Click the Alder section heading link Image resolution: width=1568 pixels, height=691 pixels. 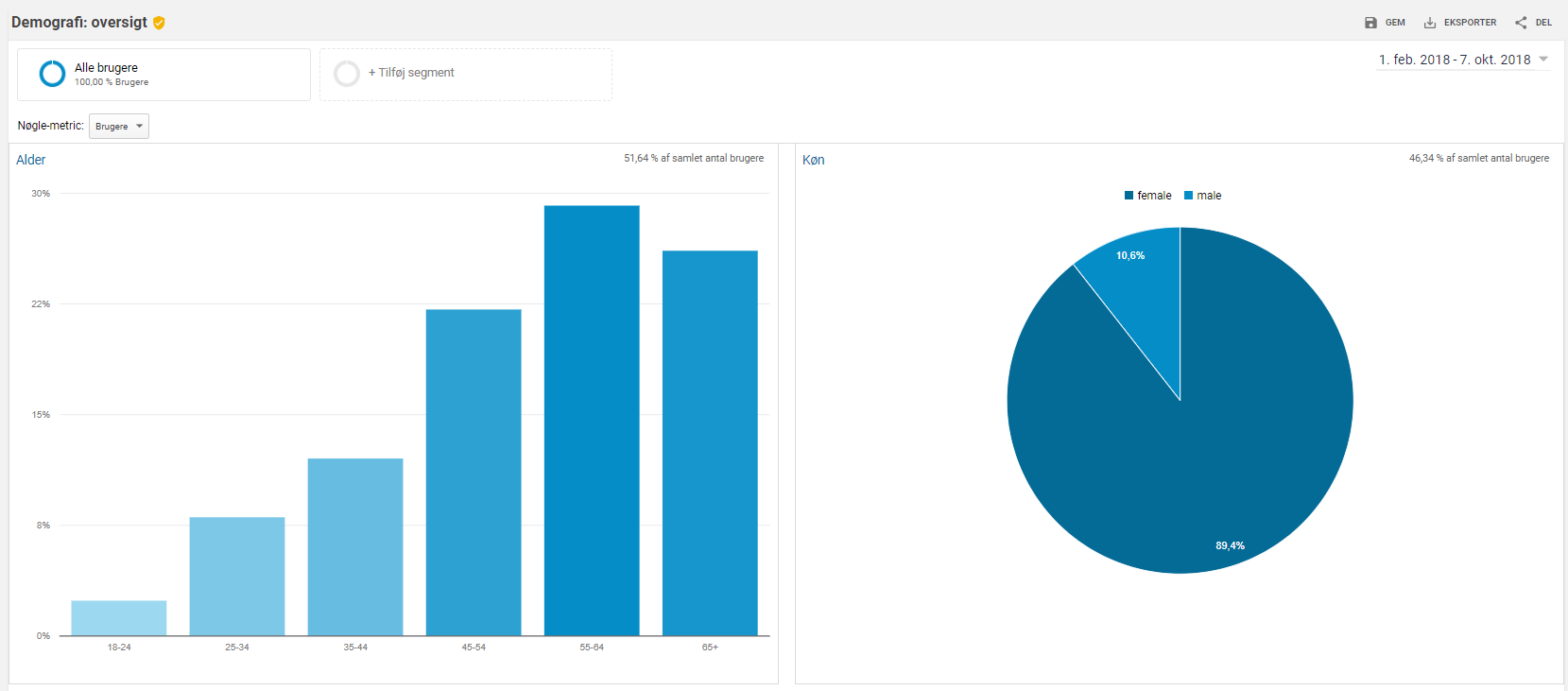[x=31, y=160]
